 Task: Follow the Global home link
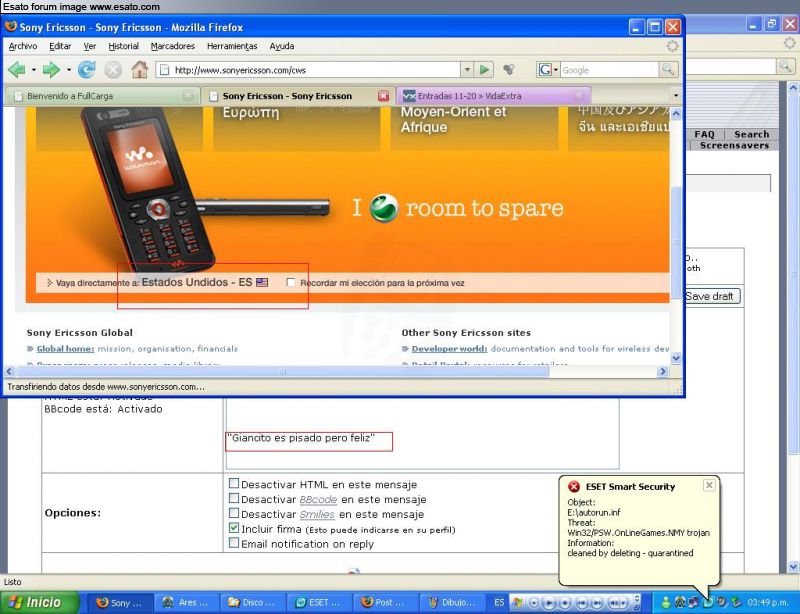(x=65, y=349)
